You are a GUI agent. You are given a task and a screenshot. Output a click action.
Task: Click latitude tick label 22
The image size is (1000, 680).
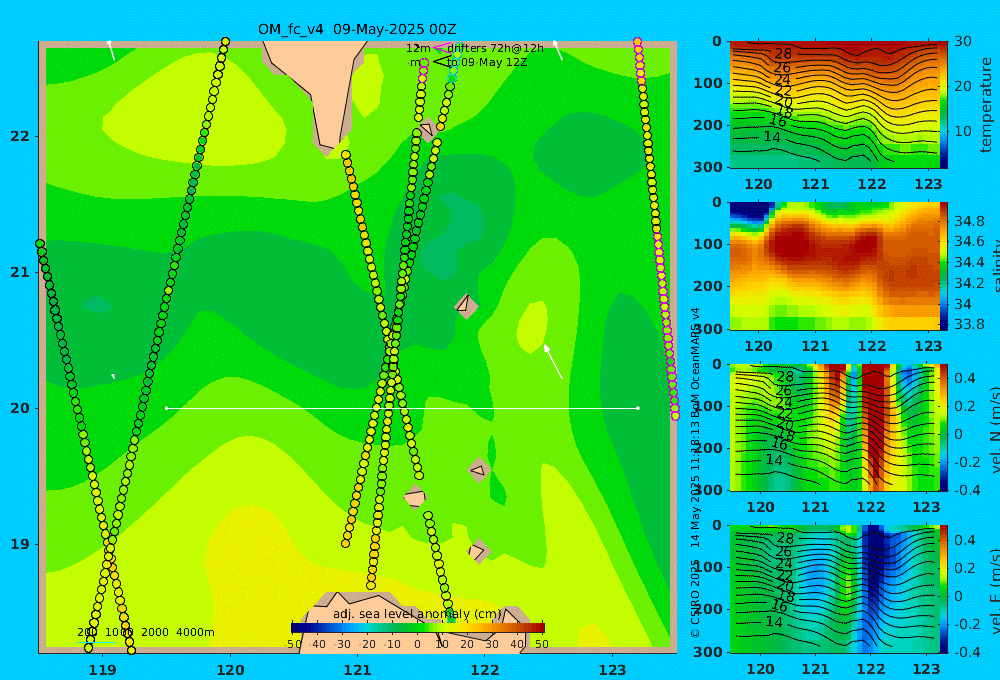click(20, 136)
